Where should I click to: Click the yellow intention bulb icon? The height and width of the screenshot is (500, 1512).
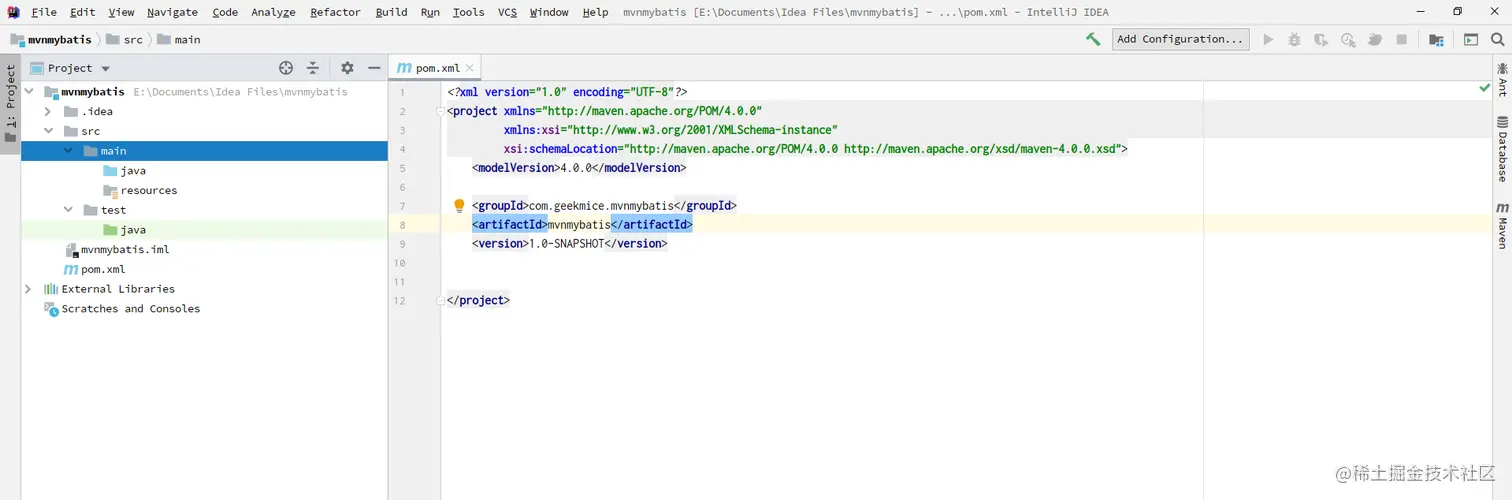click(x=459, y=205)
